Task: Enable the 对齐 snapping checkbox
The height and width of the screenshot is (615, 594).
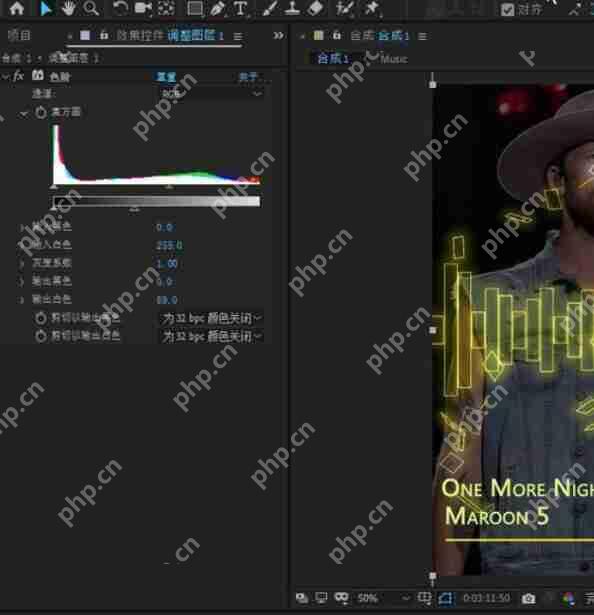Action: [x=507, y=9]
